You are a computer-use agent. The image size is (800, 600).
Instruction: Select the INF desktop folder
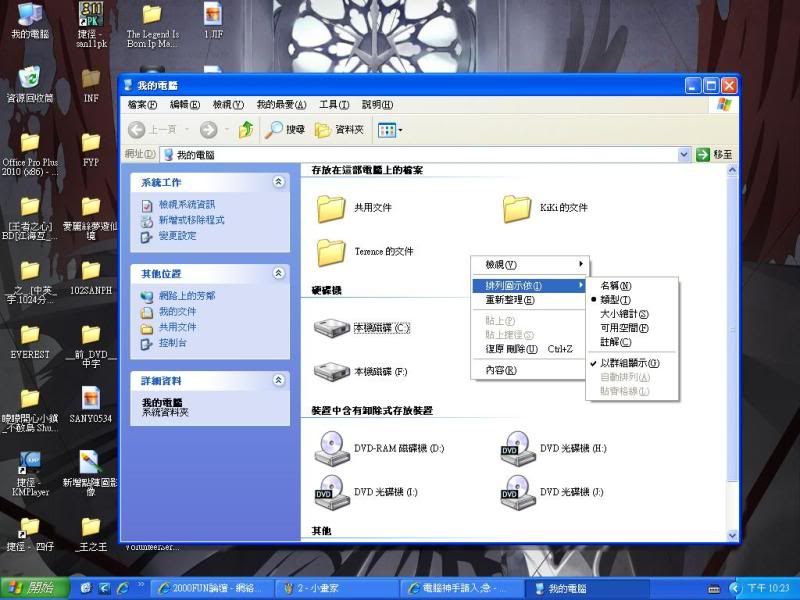pos(91,86)
